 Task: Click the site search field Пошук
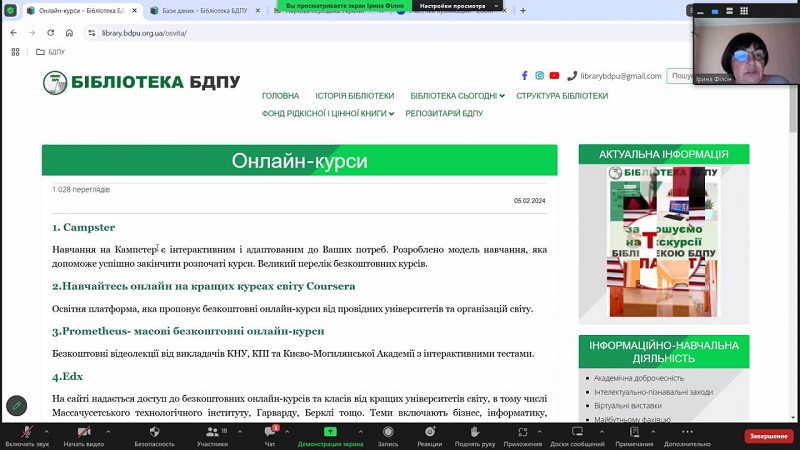(x=681, y=76)
